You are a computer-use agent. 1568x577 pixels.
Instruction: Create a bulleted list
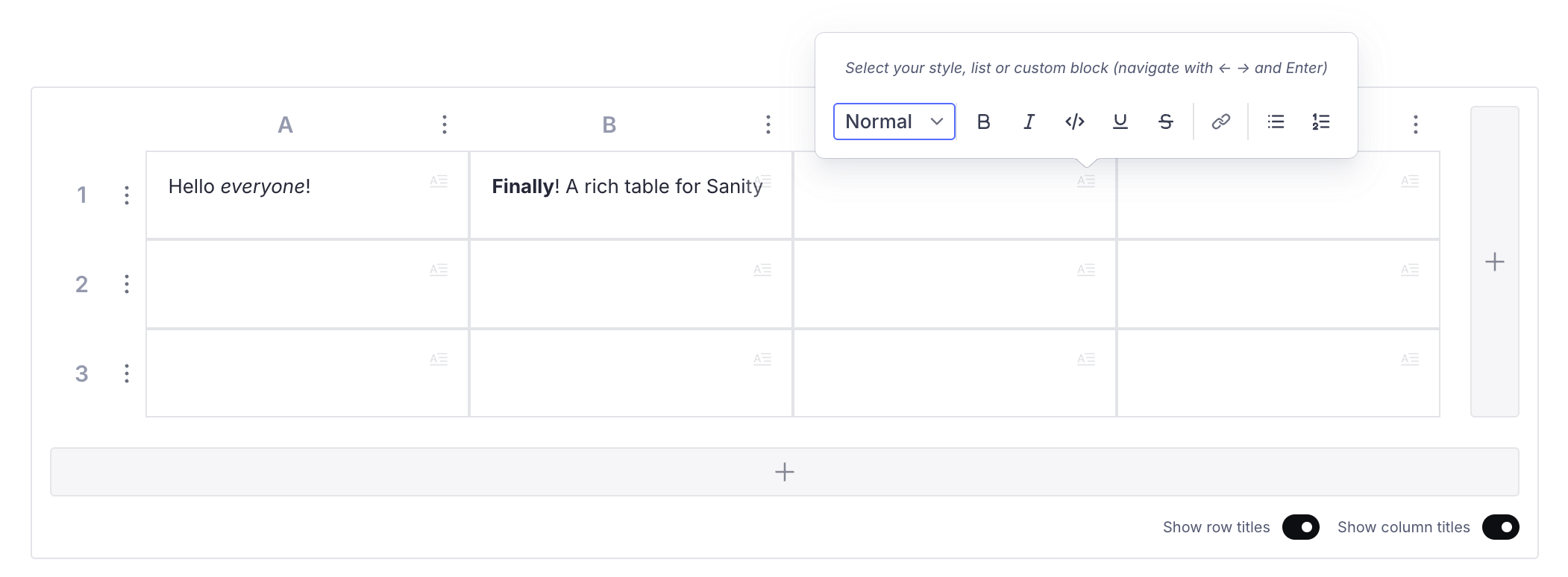tap(1276, 122)
